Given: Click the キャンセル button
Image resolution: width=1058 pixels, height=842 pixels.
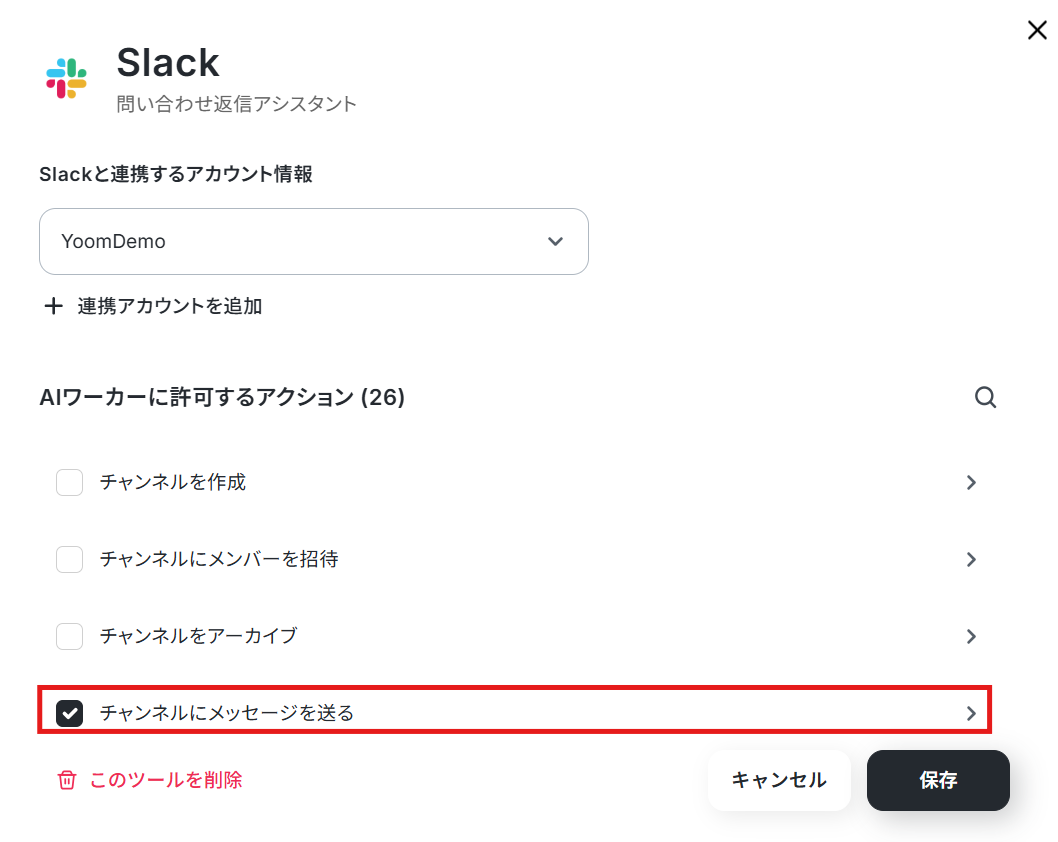Looking at the screenshot, I should (779, 780).
